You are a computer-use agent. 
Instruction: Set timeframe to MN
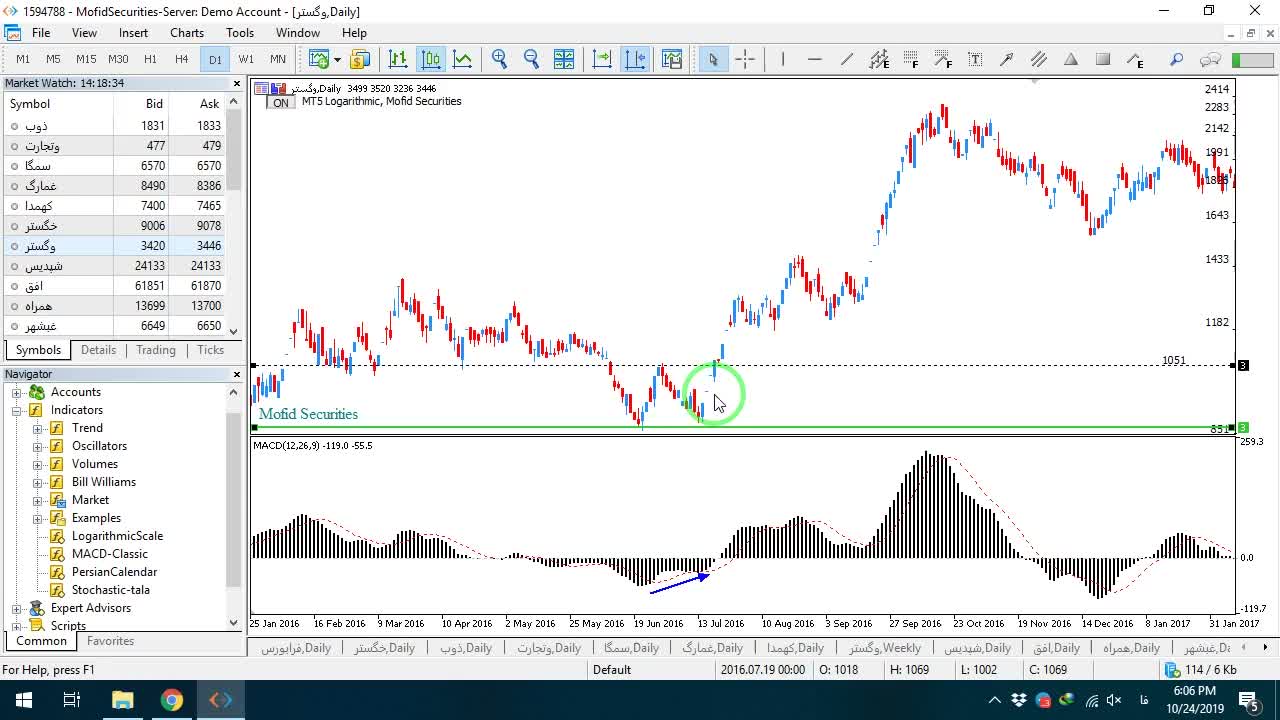tap(278, 59)
